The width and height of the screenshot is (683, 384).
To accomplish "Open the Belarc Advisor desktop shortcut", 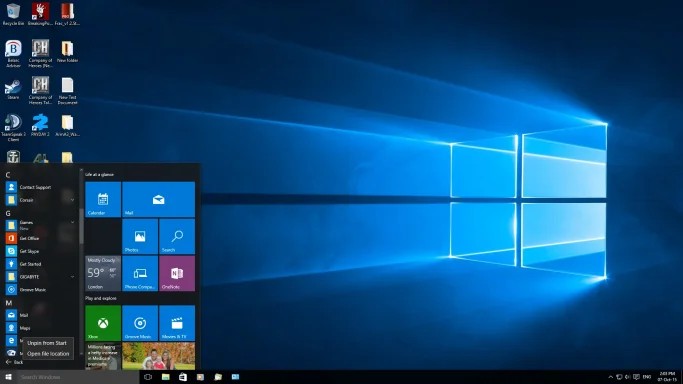I will click(13, 53).
